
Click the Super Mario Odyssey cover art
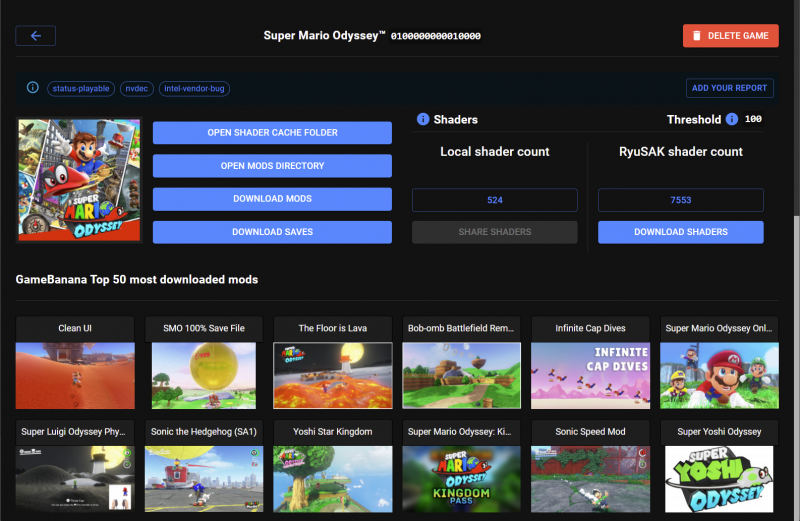tap(79, 180)
